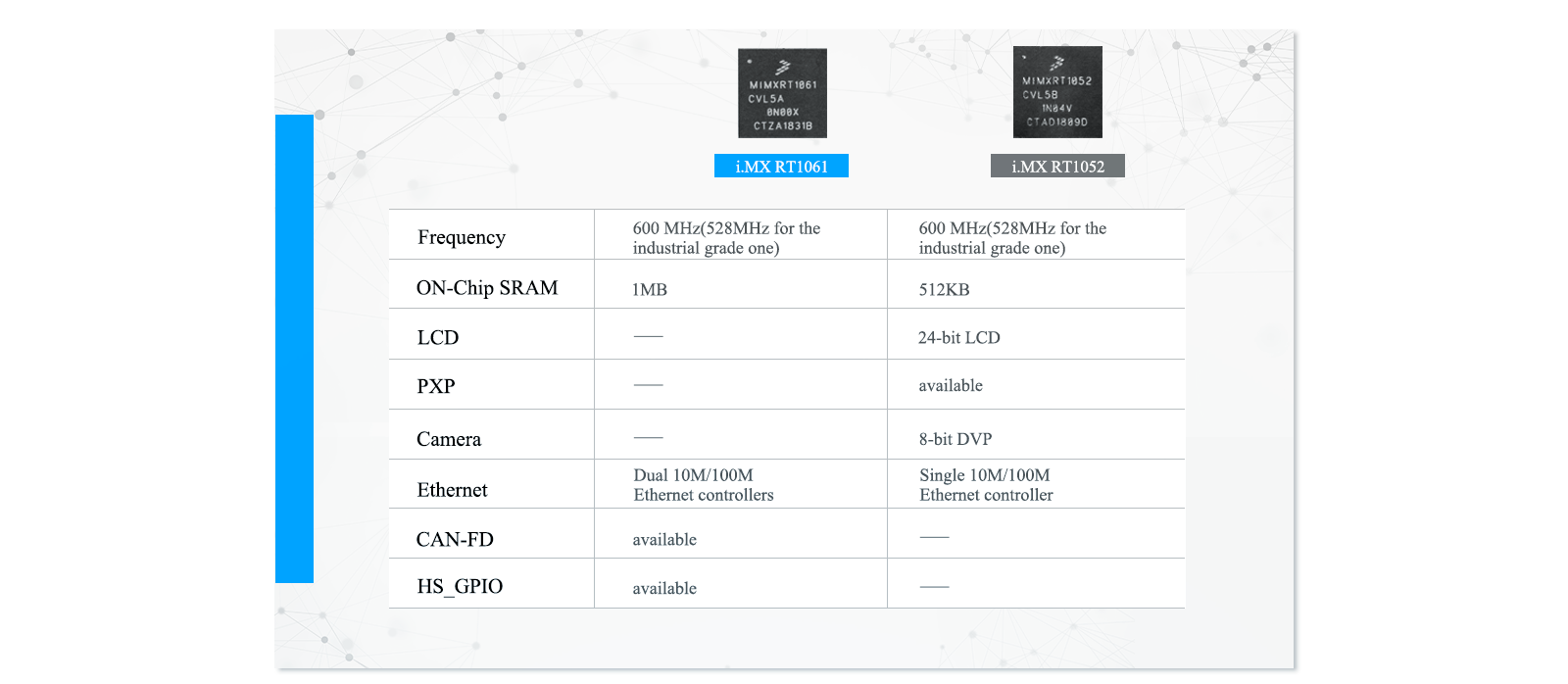Click the MIMXRT1061 chip image
The height and width of the screenshot is (684, 1568).
click(782, 93)
